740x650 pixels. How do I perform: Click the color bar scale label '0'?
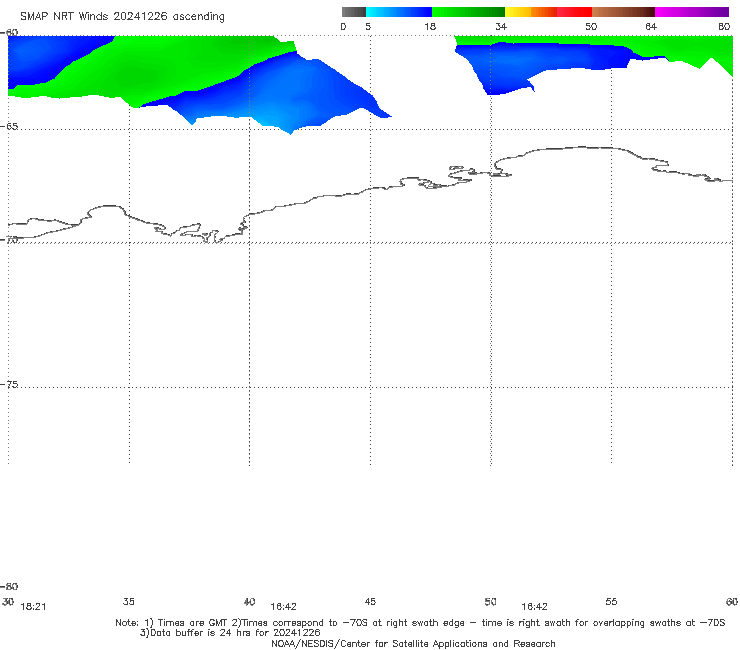[343, 27]
